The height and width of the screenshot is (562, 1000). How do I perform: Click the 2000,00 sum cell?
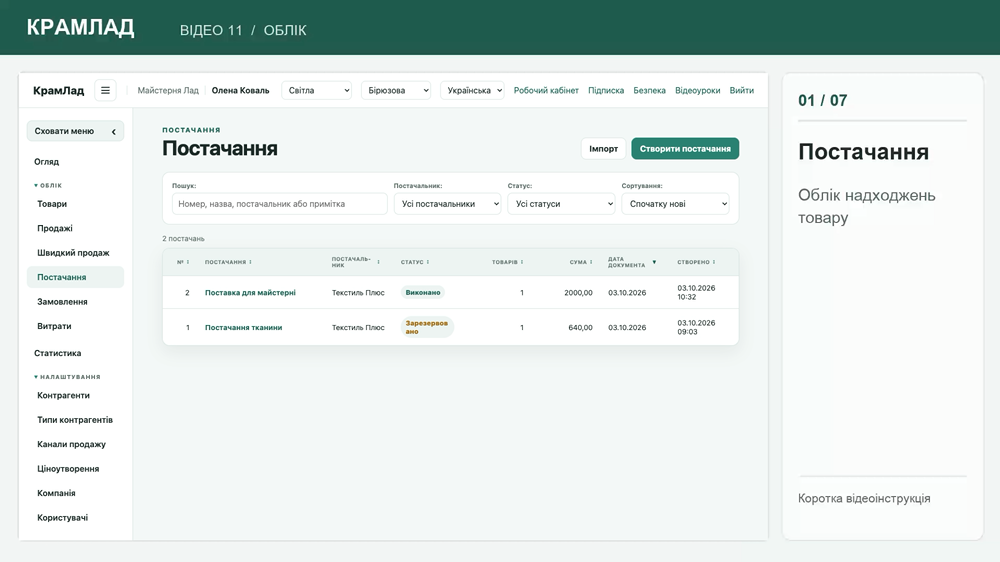point(578,293)
